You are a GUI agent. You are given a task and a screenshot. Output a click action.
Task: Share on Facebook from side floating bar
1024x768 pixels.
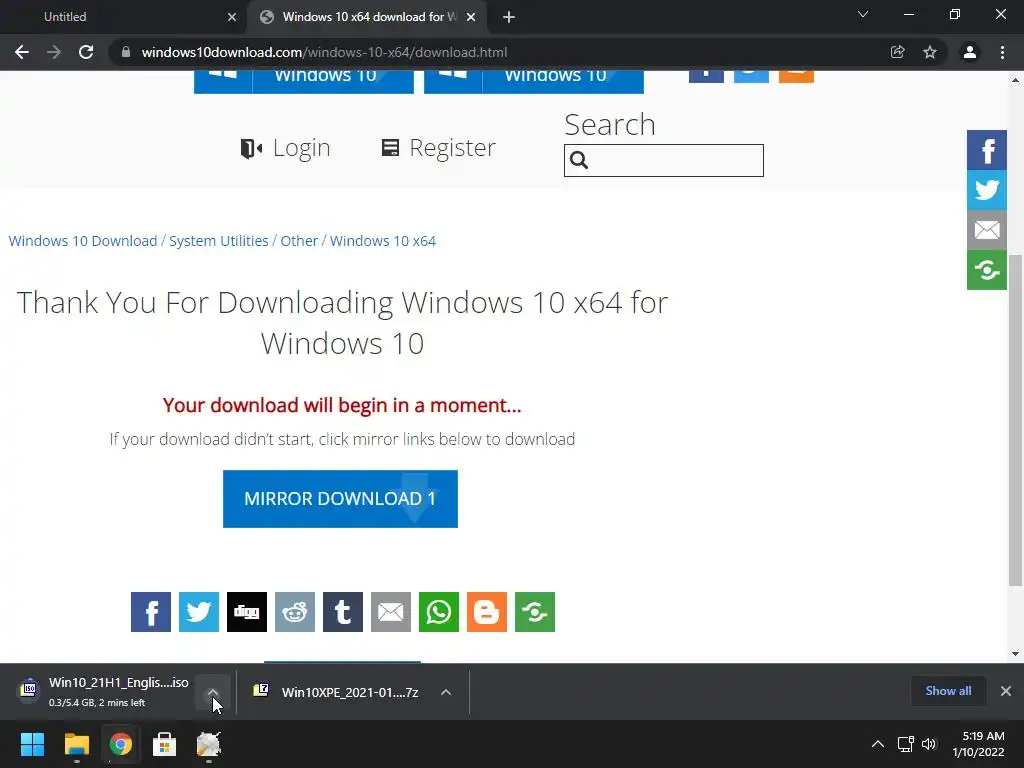pos(987,150)
